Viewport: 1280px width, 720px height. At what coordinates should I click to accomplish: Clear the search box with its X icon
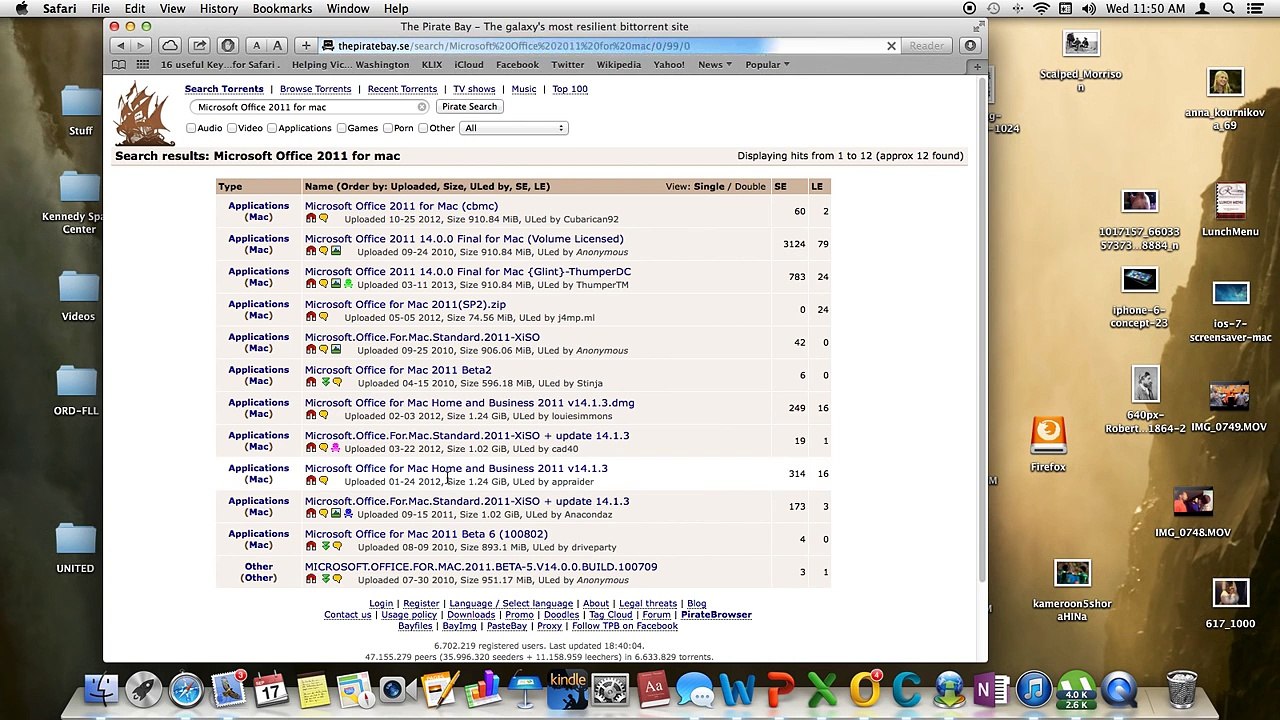click(422, 107)
